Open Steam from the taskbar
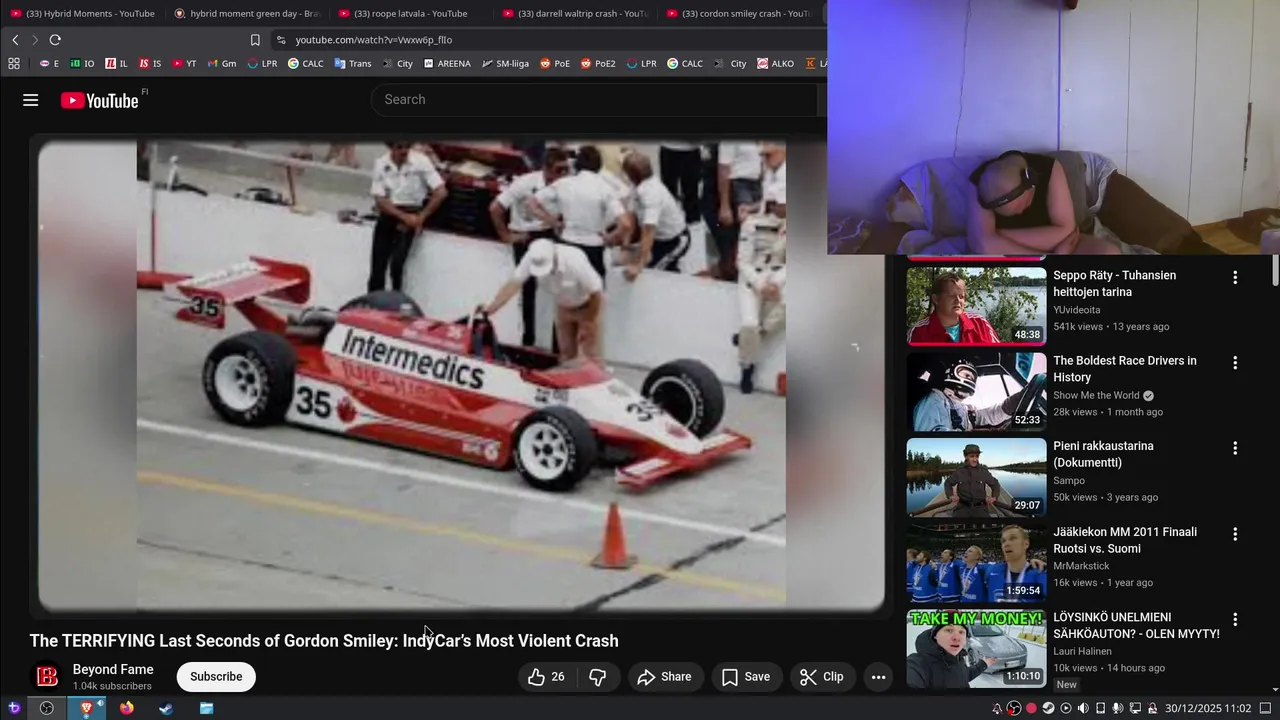The height and width of the screenshot is (720, 1280). coord(166,708)
